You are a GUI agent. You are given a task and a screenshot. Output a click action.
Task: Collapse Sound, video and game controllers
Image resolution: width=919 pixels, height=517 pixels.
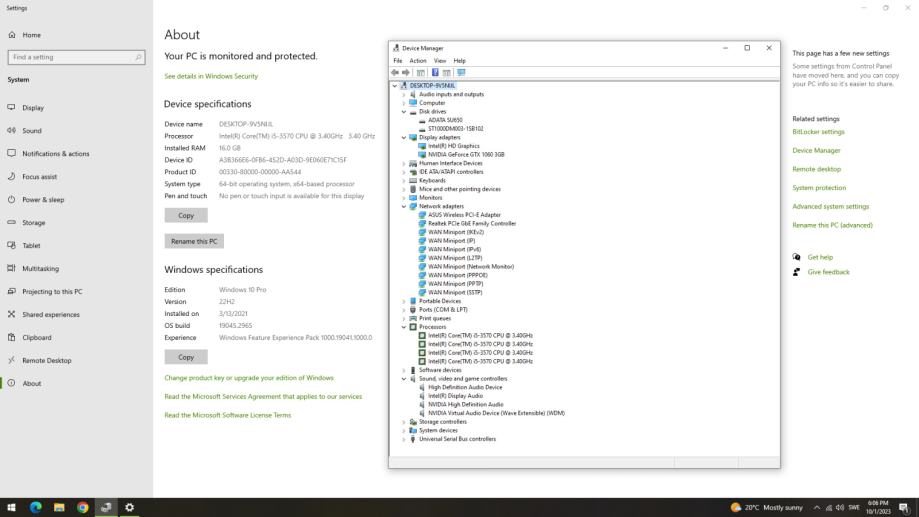(x=404, y=379)
